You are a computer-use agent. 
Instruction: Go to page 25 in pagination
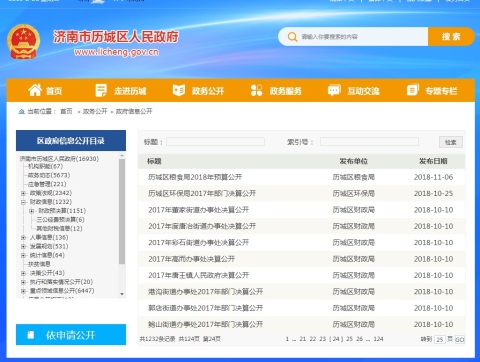tap(349, 339)
